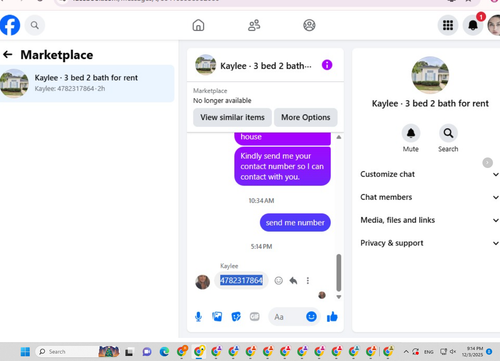React to Kaylee's message with emoji
This screenshot has width=500, height=361.
pyautogui.click(x=279, y=281)
